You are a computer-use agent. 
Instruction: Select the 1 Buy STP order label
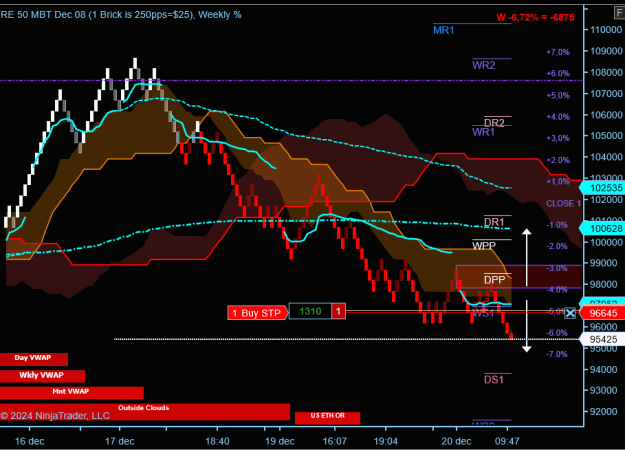[x=257, y=313]
